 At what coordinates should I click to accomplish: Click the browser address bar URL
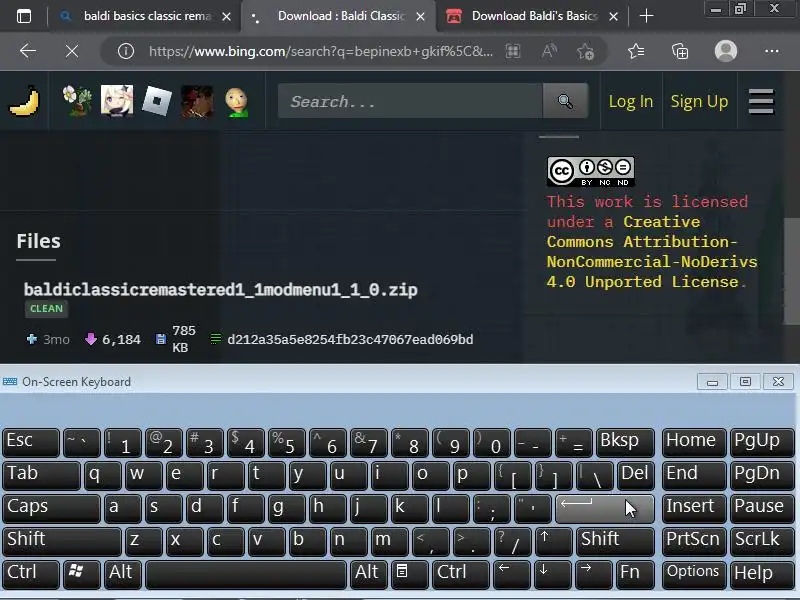pos(320,51)
